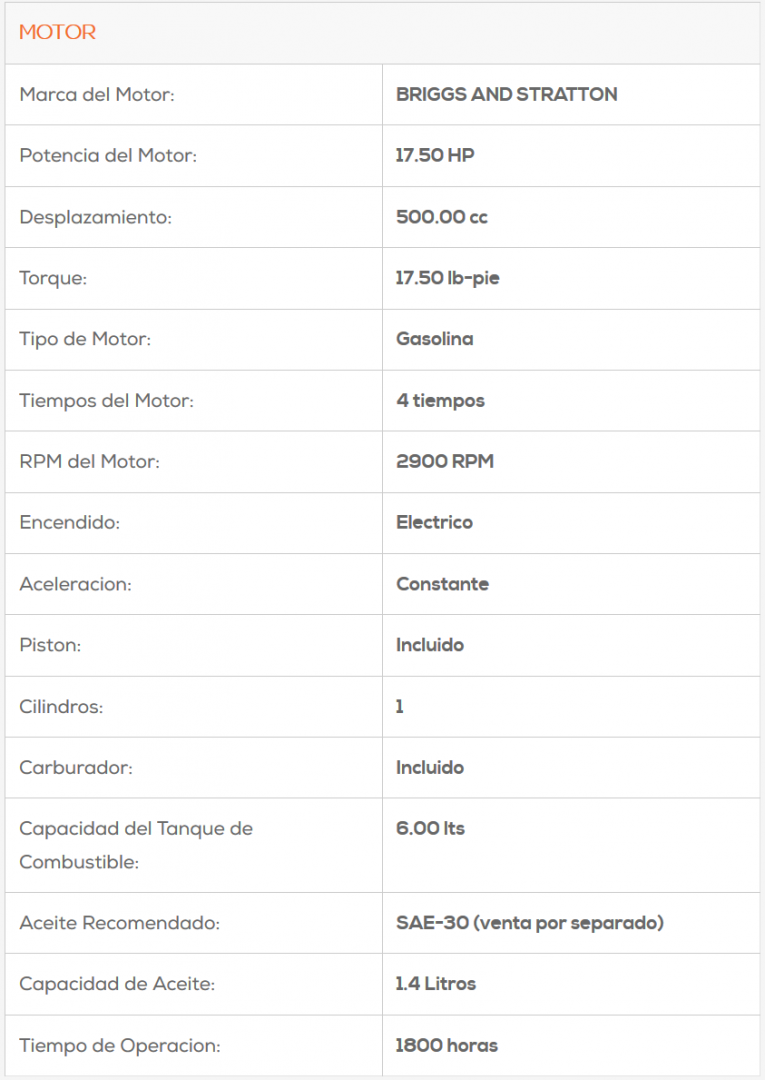
Task: Select the 'Marca del Motor:' label
Action: pos(97,95)
